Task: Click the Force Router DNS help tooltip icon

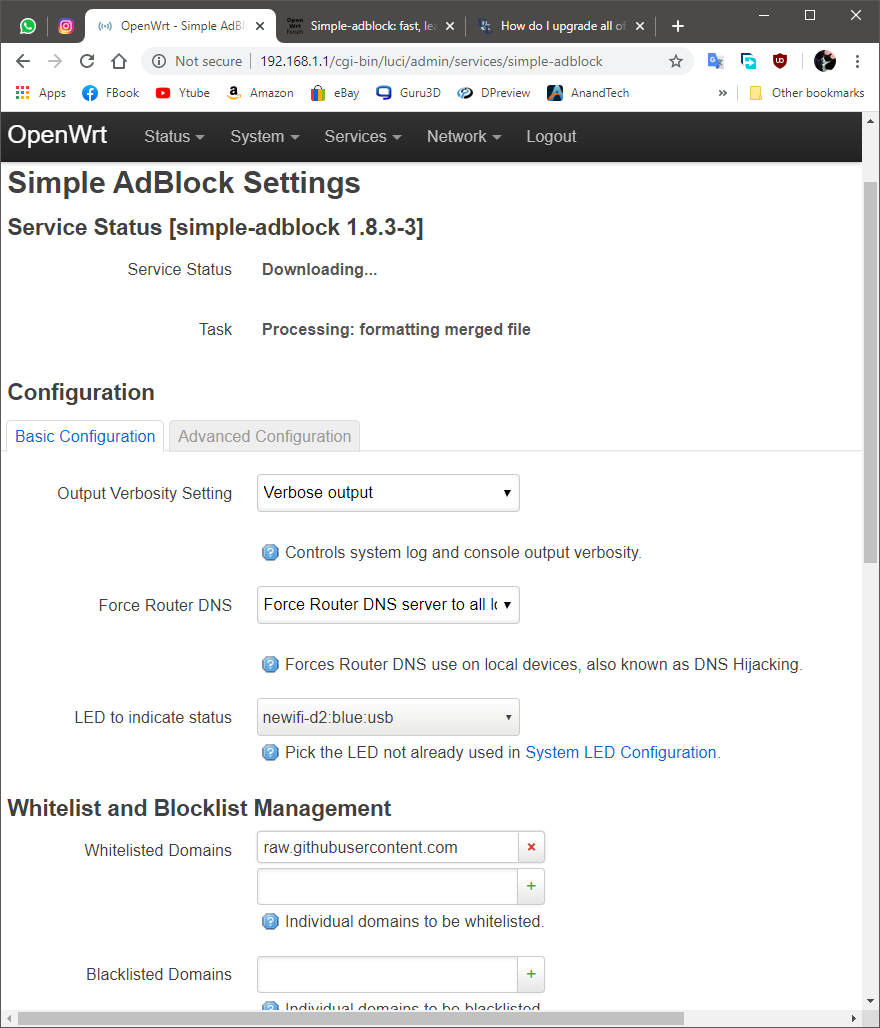Action: (270, 664)
